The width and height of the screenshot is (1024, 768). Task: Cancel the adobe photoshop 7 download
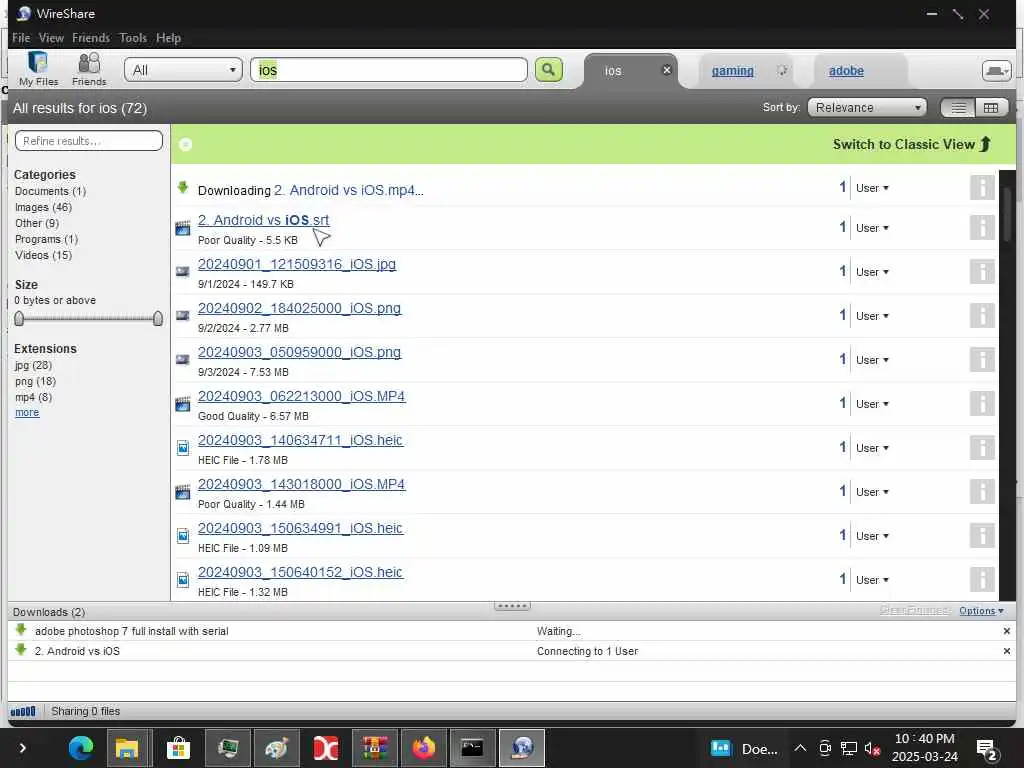point(1006,631)
